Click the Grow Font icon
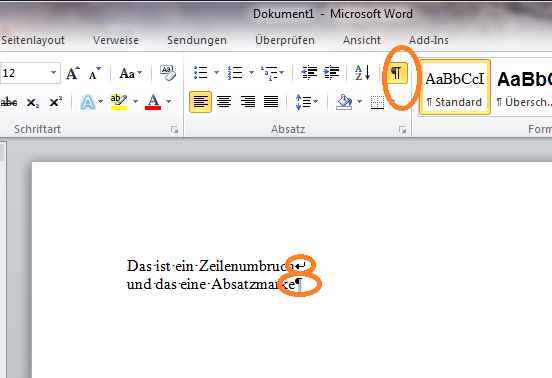This screenshot has height=378, width=552. click(73, 73)
